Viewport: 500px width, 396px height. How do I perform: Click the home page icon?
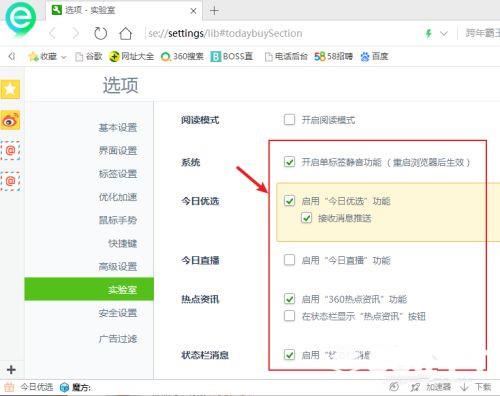click(126, 33)
